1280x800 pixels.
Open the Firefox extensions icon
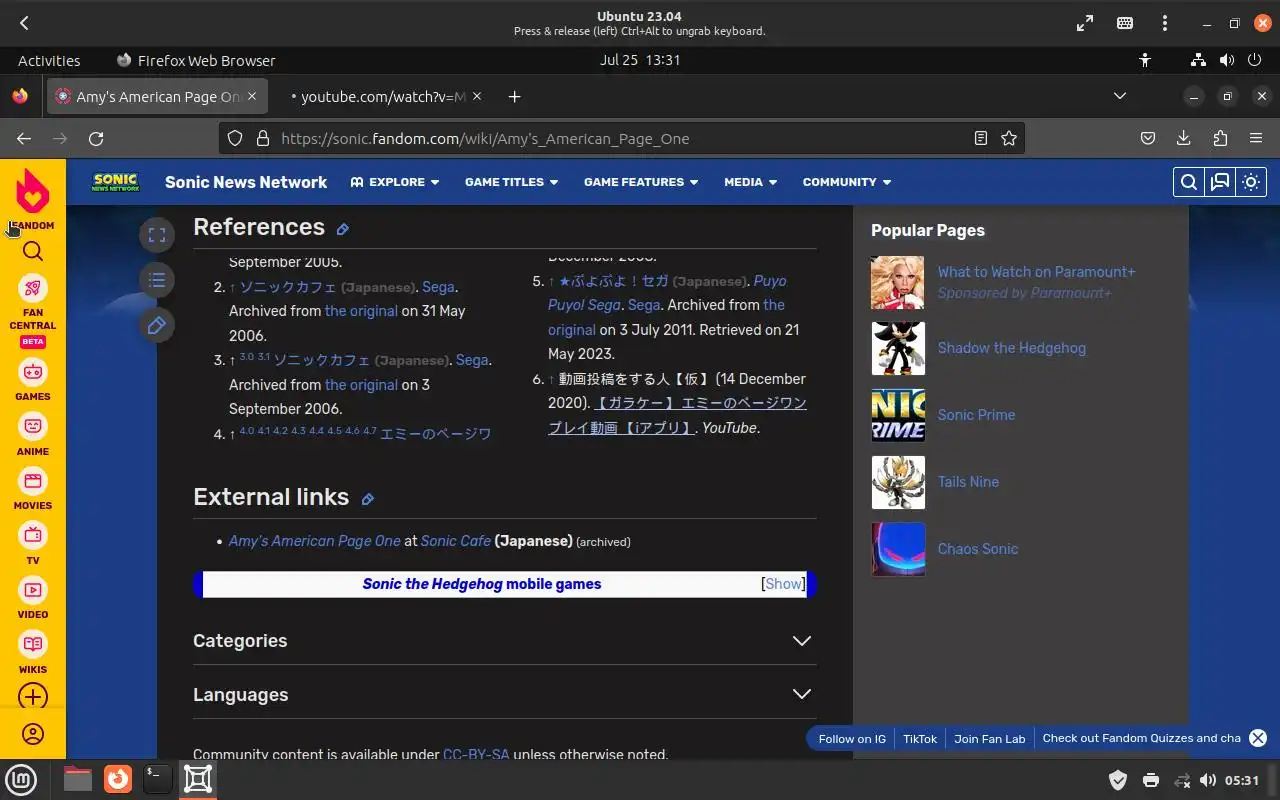[1220, 139]
